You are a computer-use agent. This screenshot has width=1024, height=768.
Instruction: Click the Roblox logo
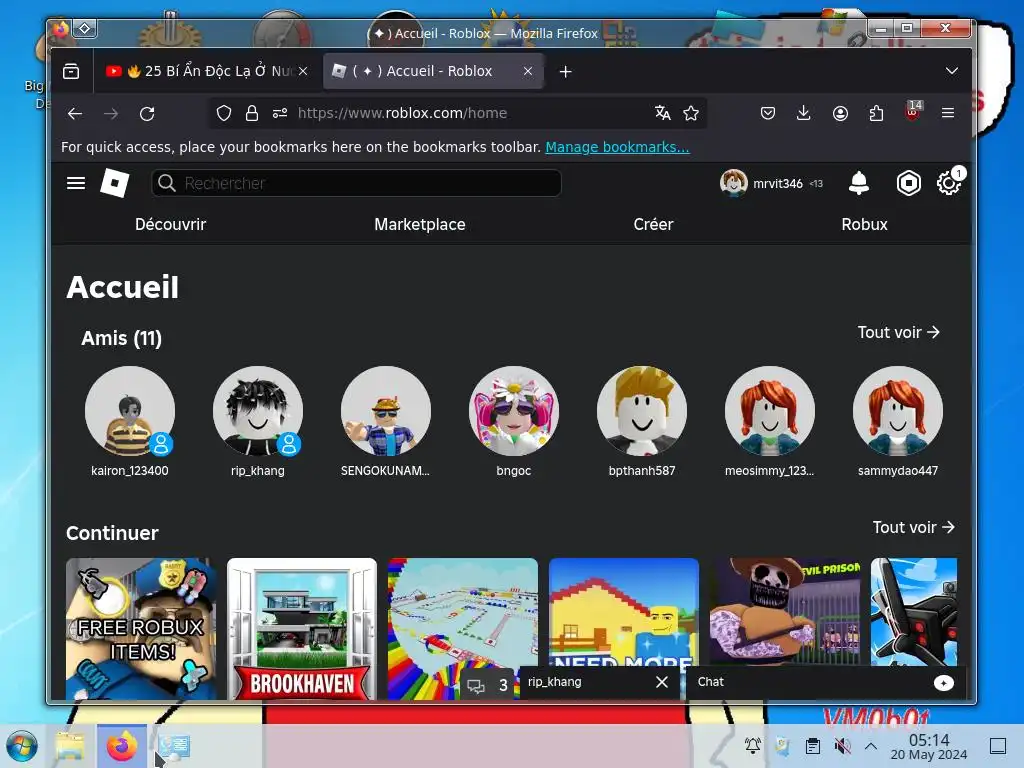tap(114, 183)
